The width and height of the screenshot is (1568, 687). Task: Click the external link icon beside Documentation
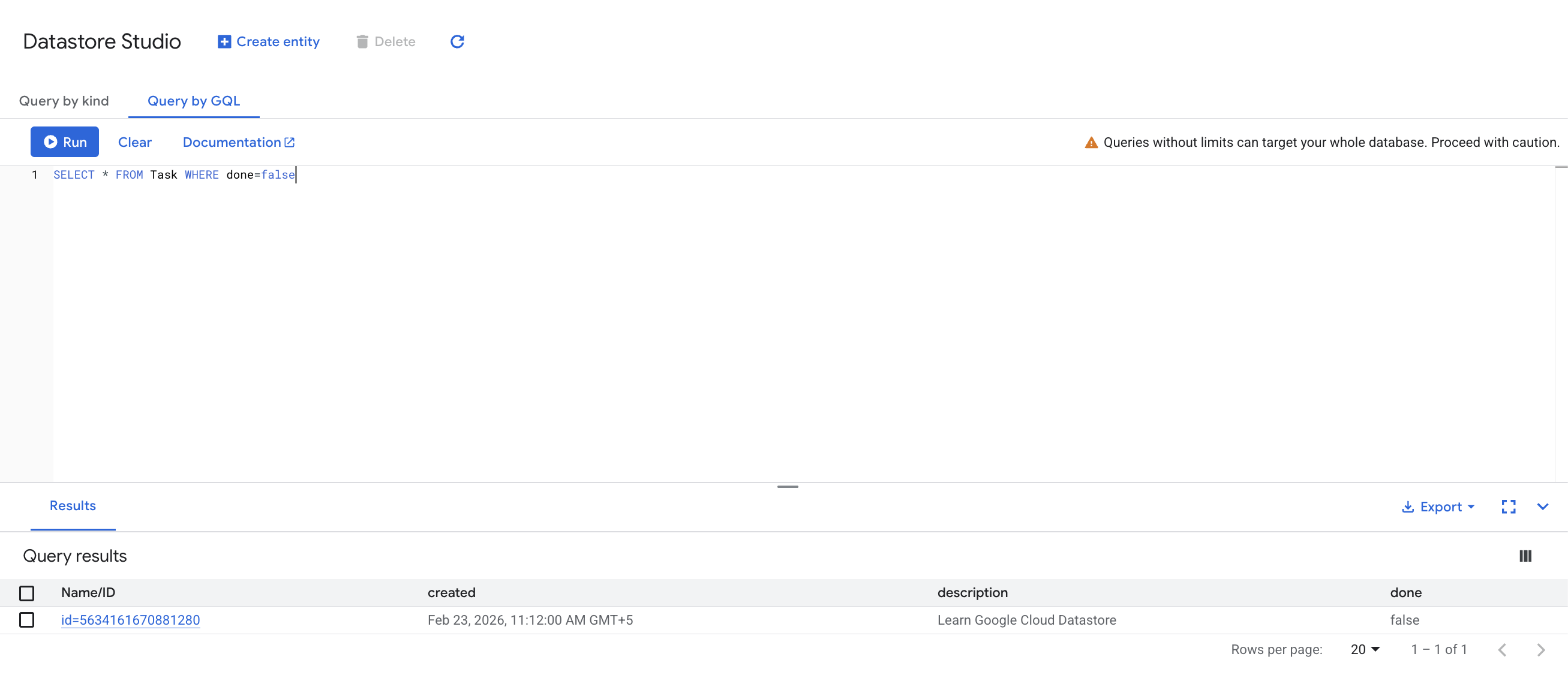(290, 142)
